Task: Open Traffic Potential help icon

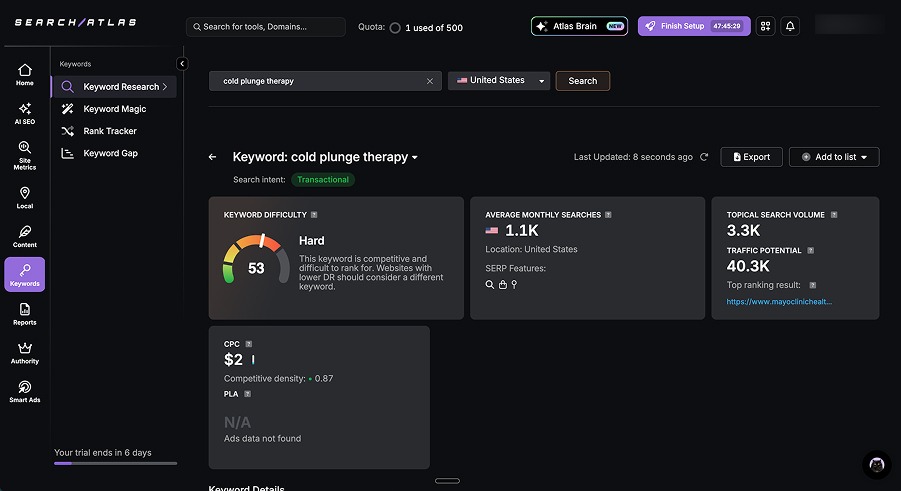Action: click(x=810, y=250)
